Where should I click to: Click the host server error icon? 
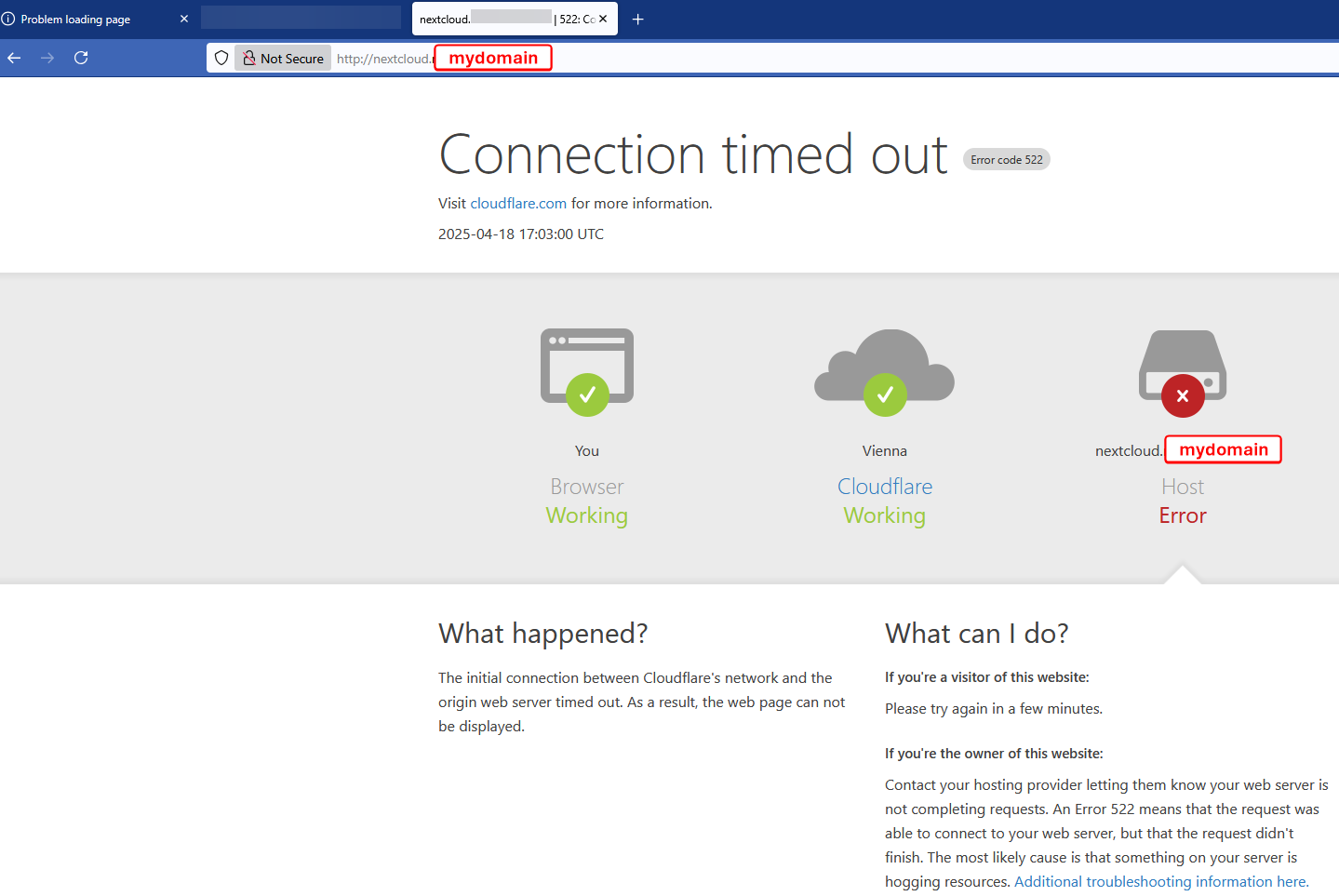pyautogui.click(x=1183, y=373)
